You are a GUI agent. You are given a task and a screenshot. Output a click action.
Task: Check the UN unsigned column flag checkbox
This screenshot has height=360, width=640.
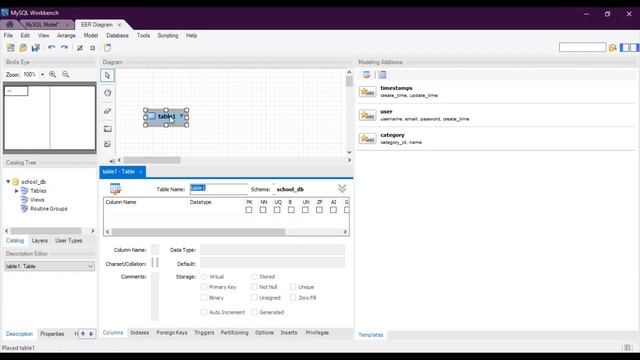[305, 210]
